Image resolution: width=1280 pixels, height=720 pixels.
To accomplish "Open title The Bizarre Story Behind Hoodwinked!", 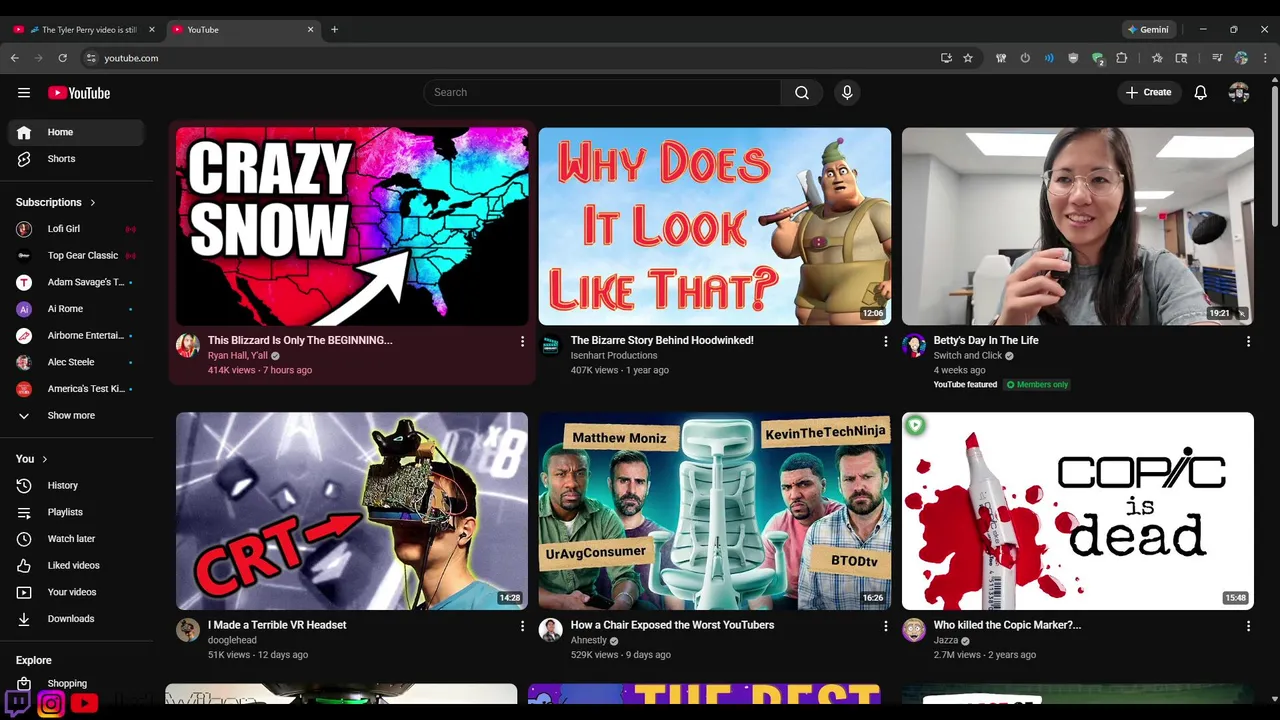I will (x=662, y=340).
